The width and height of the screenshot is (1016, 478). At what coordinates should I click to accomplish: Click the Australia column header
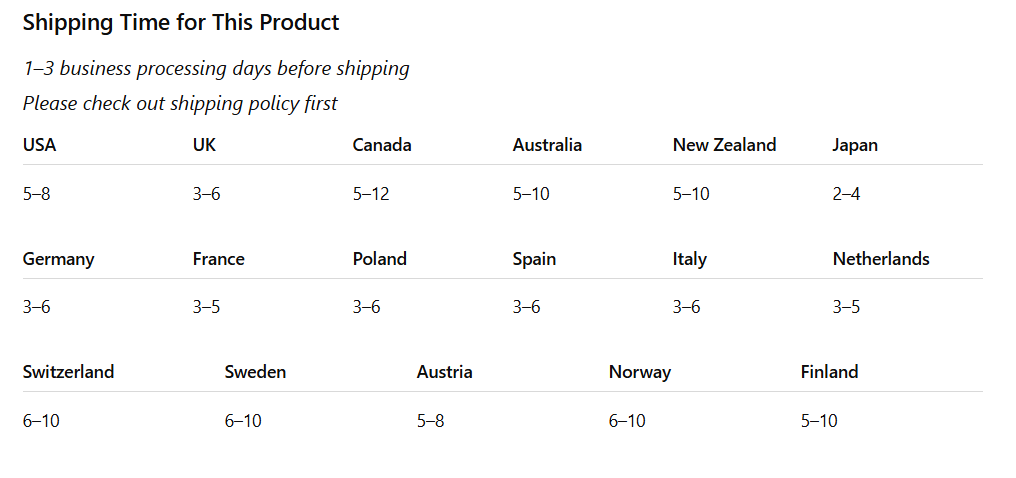[547, 145]
